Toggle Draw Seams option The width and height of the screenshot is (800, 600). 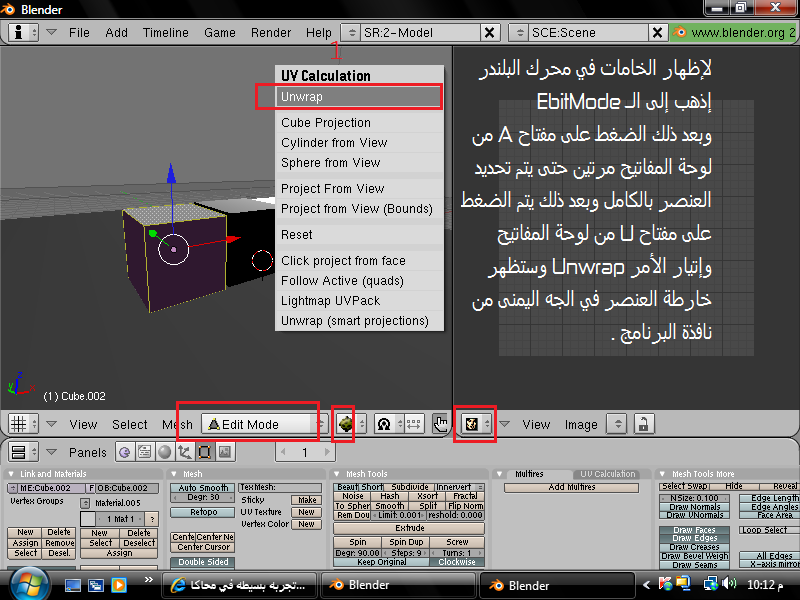694,565
